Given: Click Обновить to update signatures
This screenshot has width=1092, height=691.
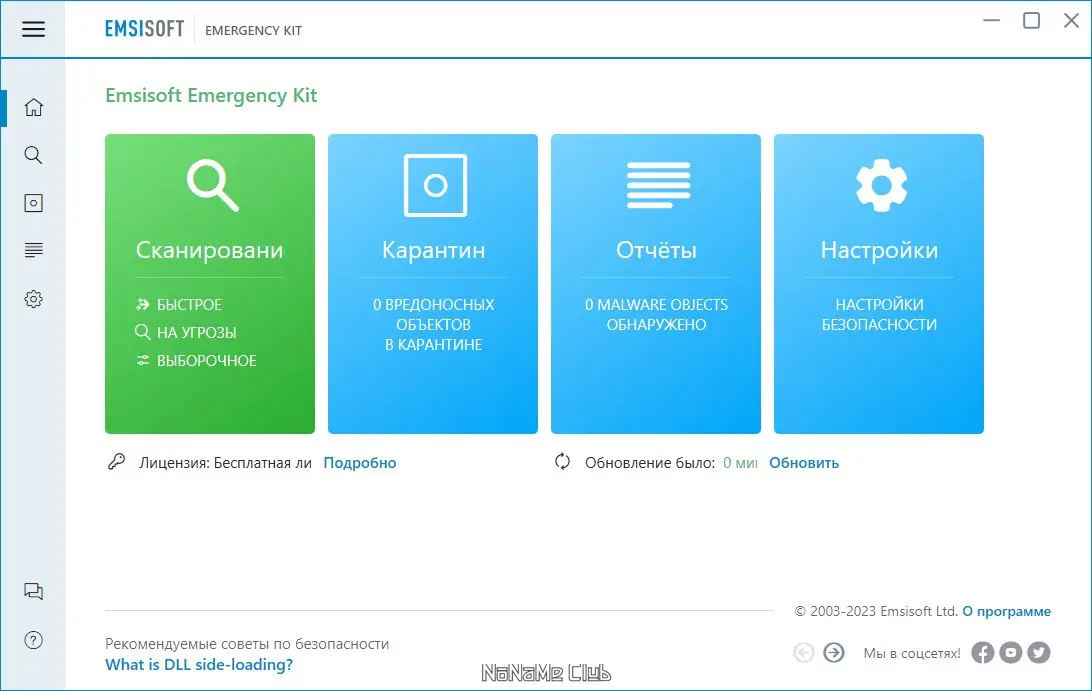Looking at the screenshot, I should (x=803, y=463).
